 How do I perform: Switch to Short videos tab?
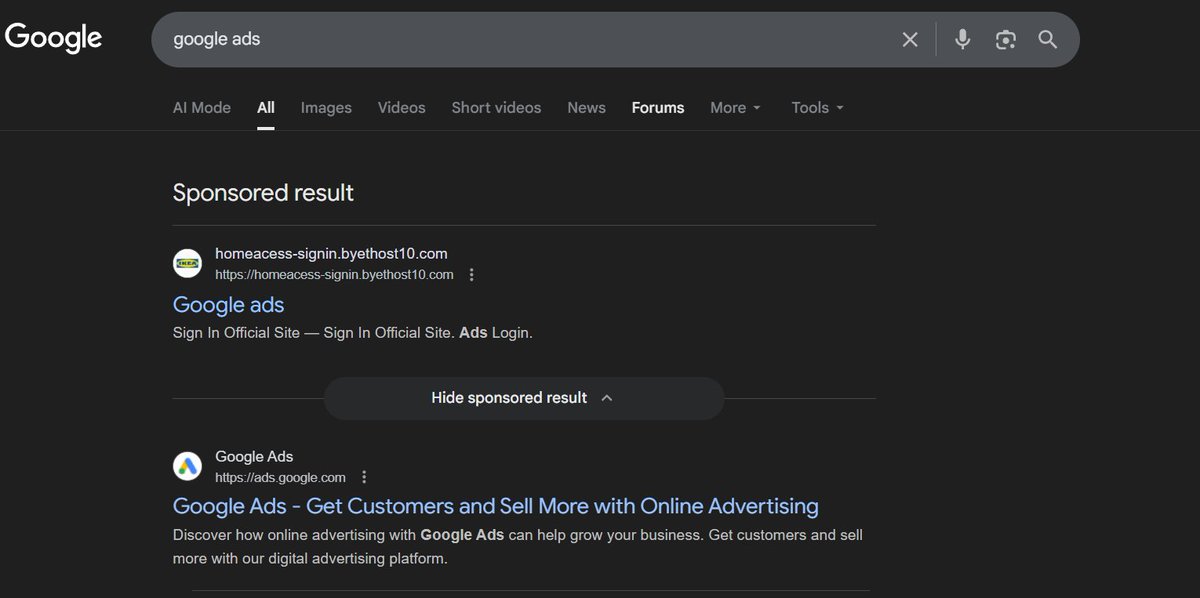click(x=496, y=107)
